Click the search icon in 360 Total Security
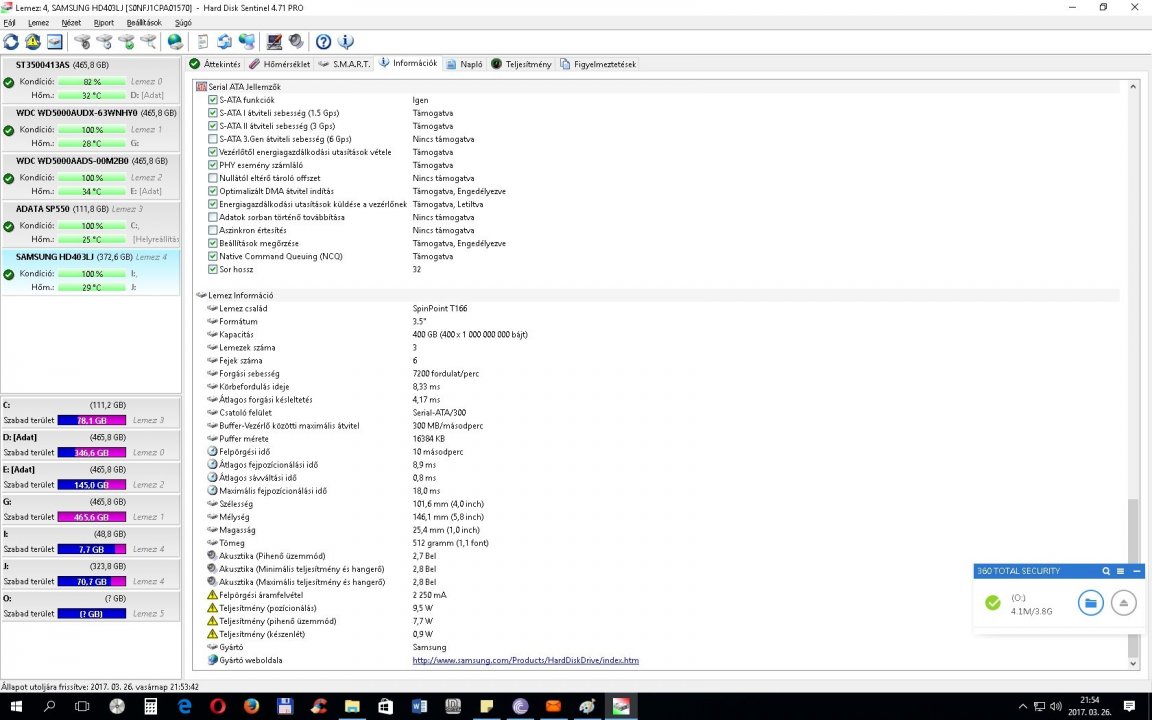 [1106, 571]
